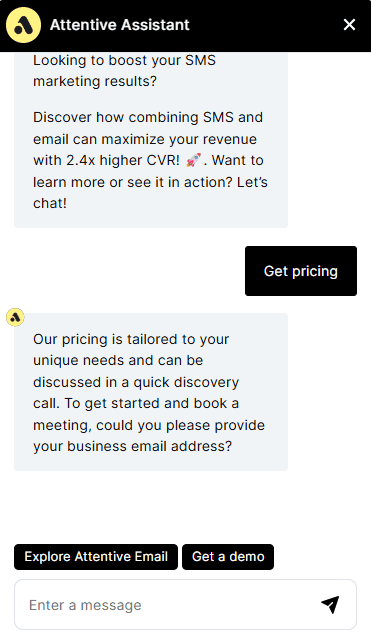Click the 'Looking to boost your SMS' paragraph
The width and height of the screenshot is (371, 640).
click(x=124, y=71)
